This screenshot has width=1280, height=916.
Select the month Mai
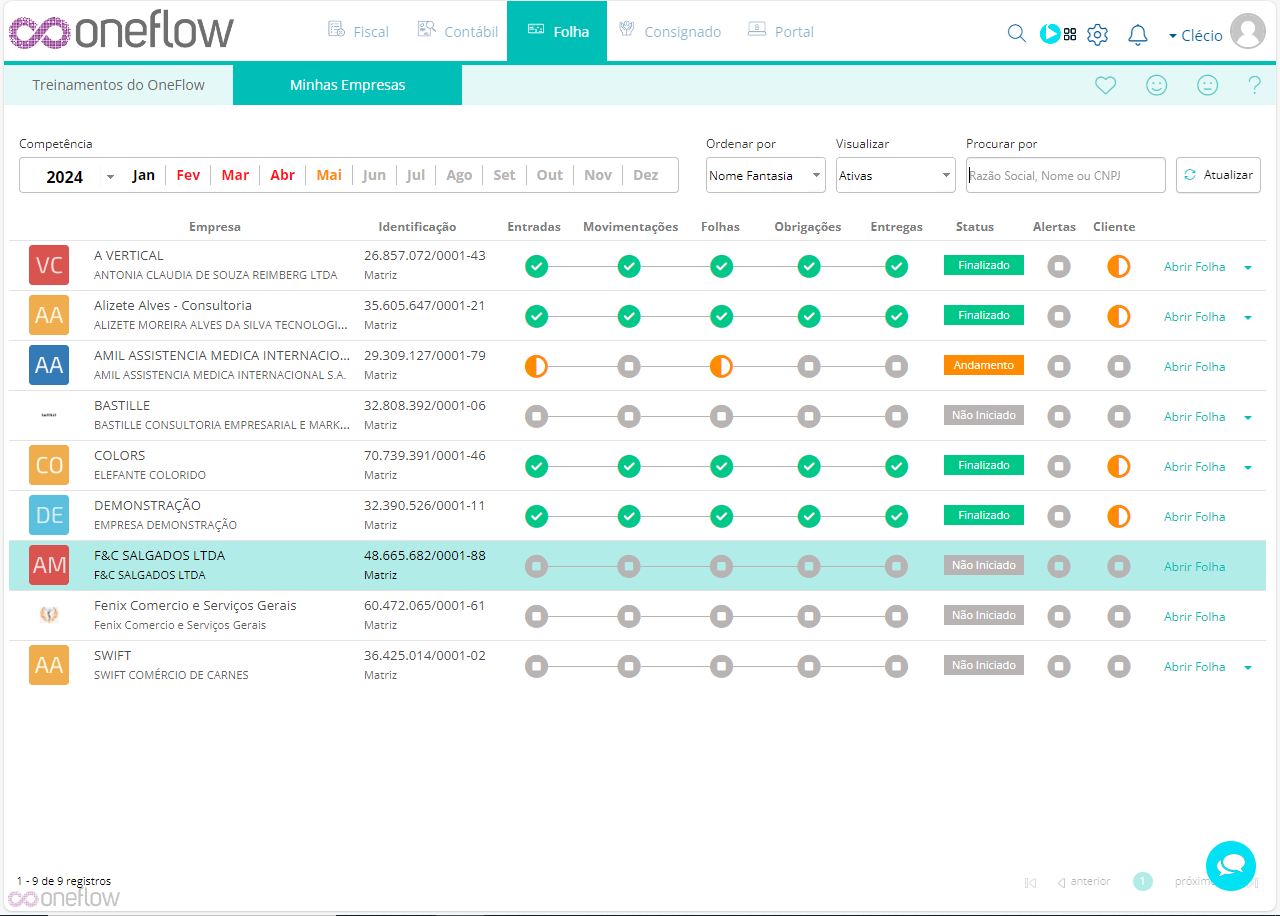point(329,175)
